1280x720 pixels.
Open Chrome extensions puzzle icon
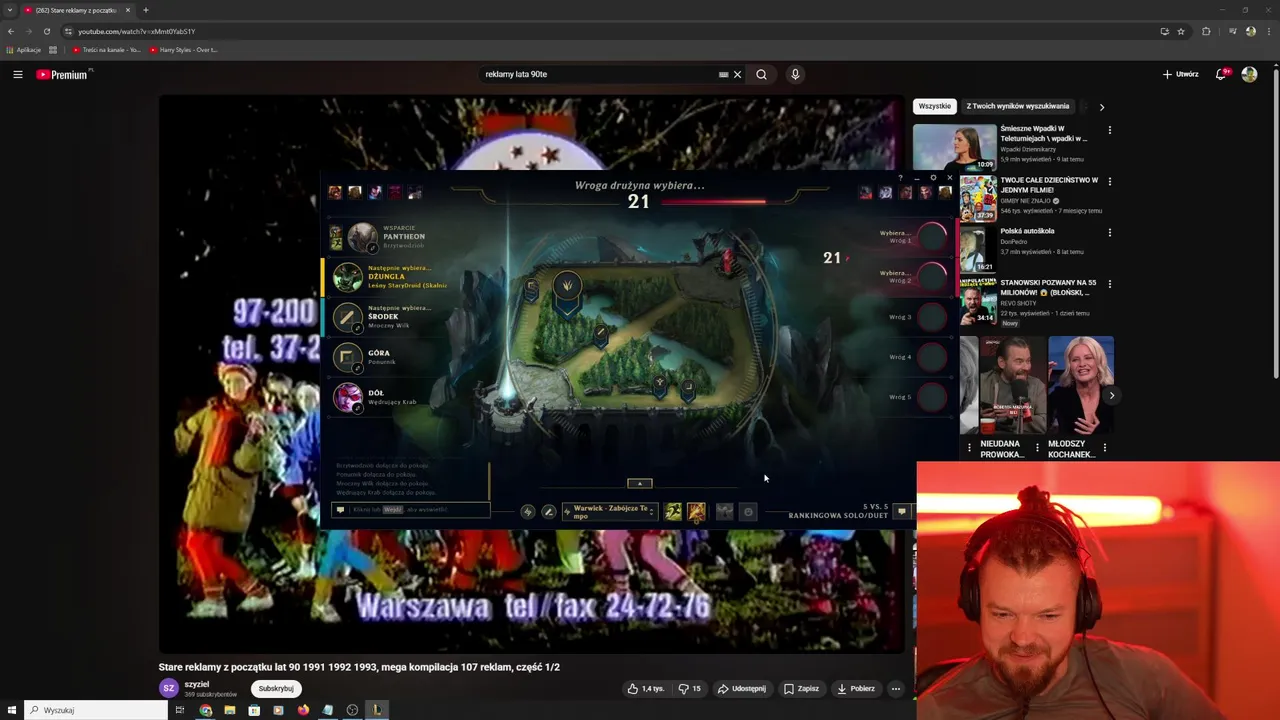pyautogui.click(x=1206, y=31)
